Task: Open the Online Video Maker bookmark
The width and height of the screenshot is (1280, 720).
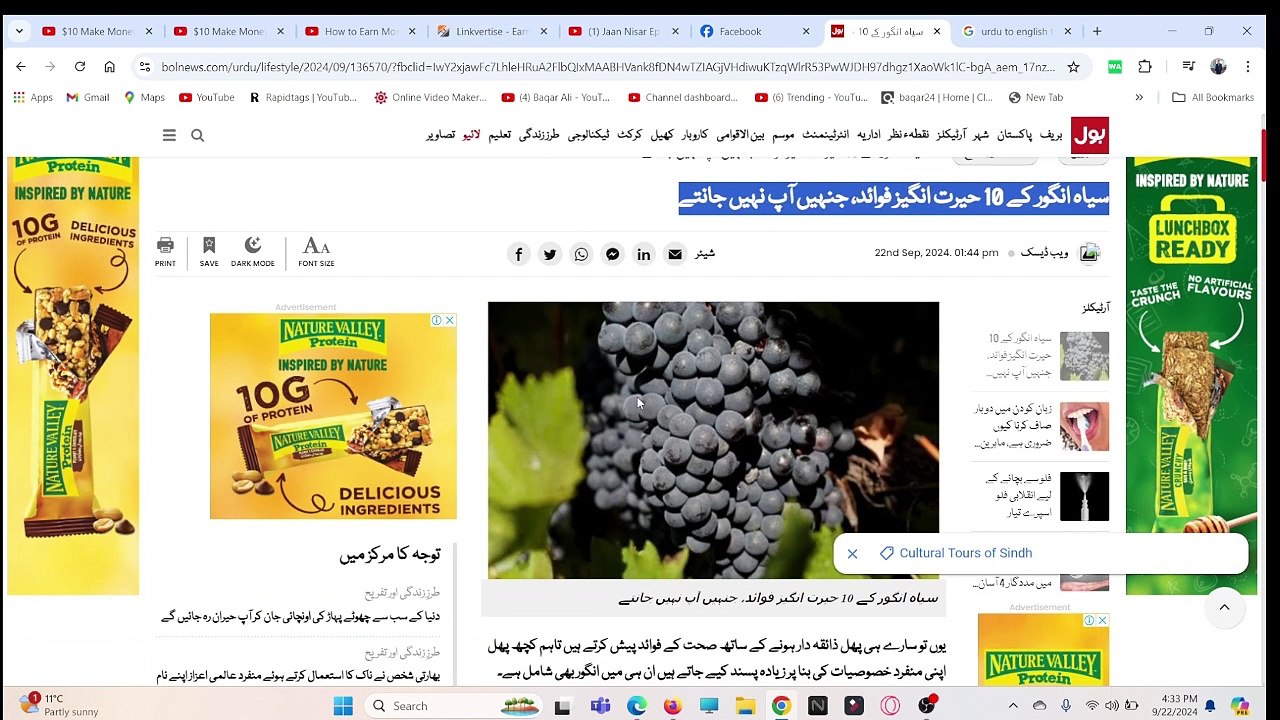Action: point(430,98)
